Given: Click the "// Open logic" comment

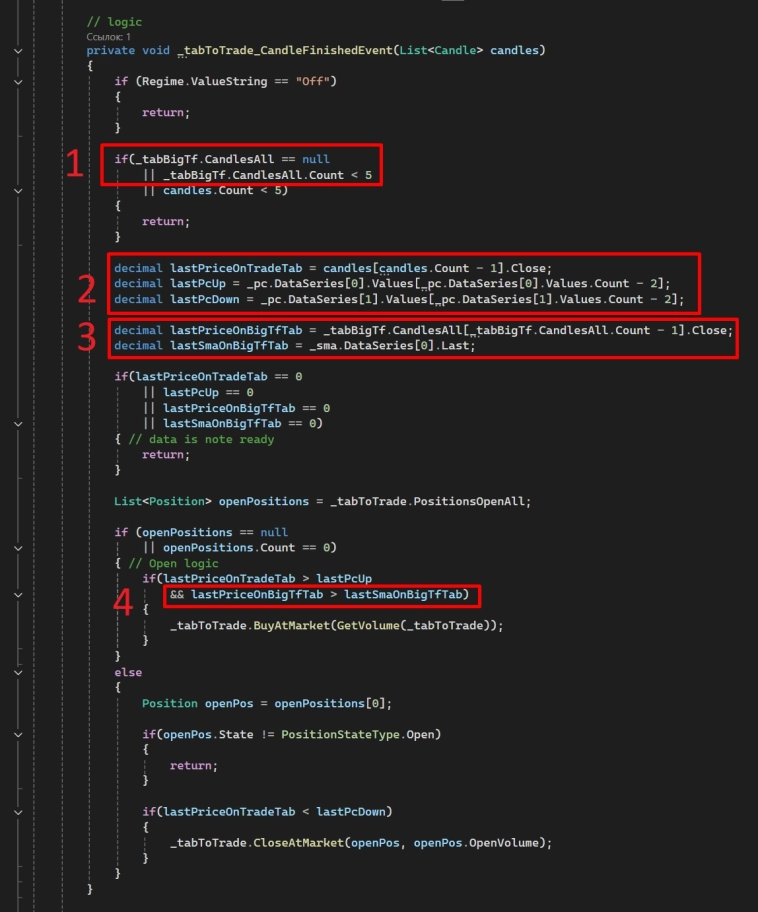Looking at the screenshot, I should coord(173,564).
